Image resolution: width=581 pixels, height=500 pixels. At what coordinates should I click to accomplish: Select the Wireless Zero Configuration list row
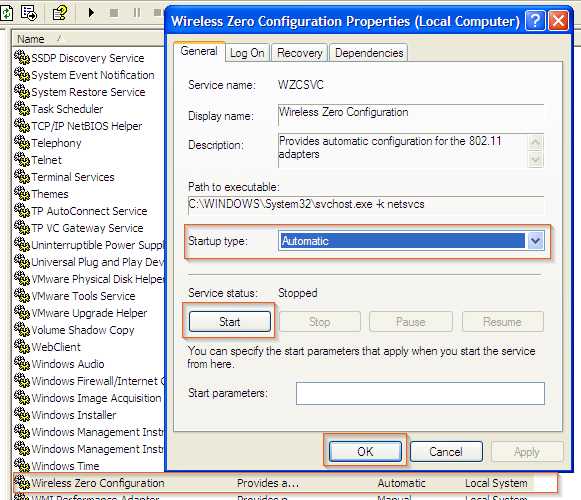tap(285, 483)
